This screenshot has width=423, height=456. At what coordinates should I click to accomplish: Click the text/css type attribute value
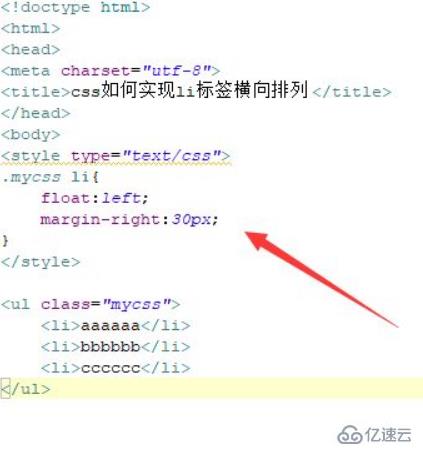[172, 156]
